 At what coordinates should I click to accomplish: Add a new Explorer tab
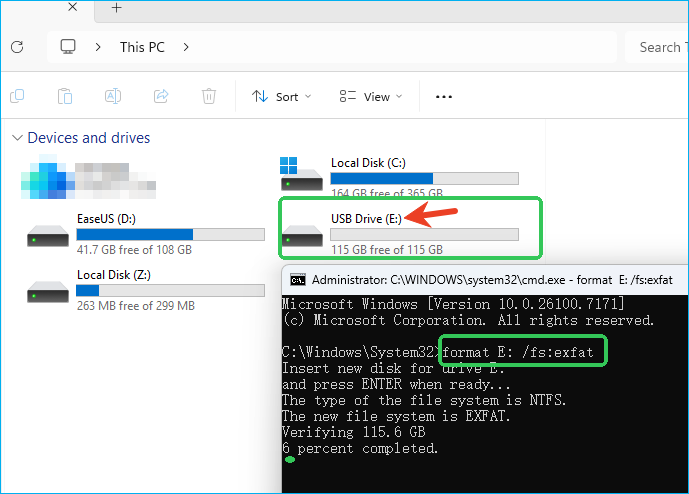(x=116, y=7)
